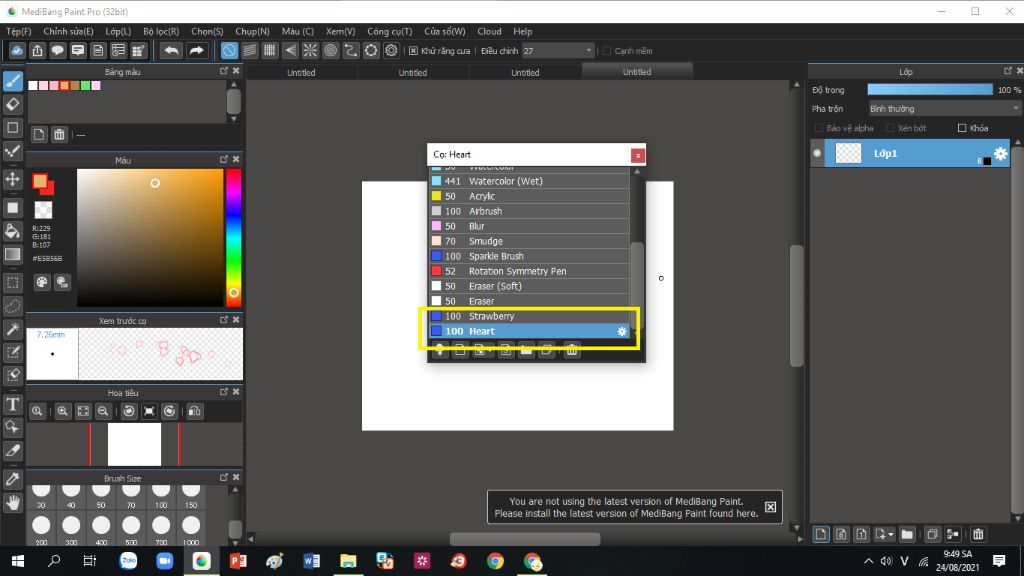Toggle visibility of Lớp1 layer

point(817,153)
